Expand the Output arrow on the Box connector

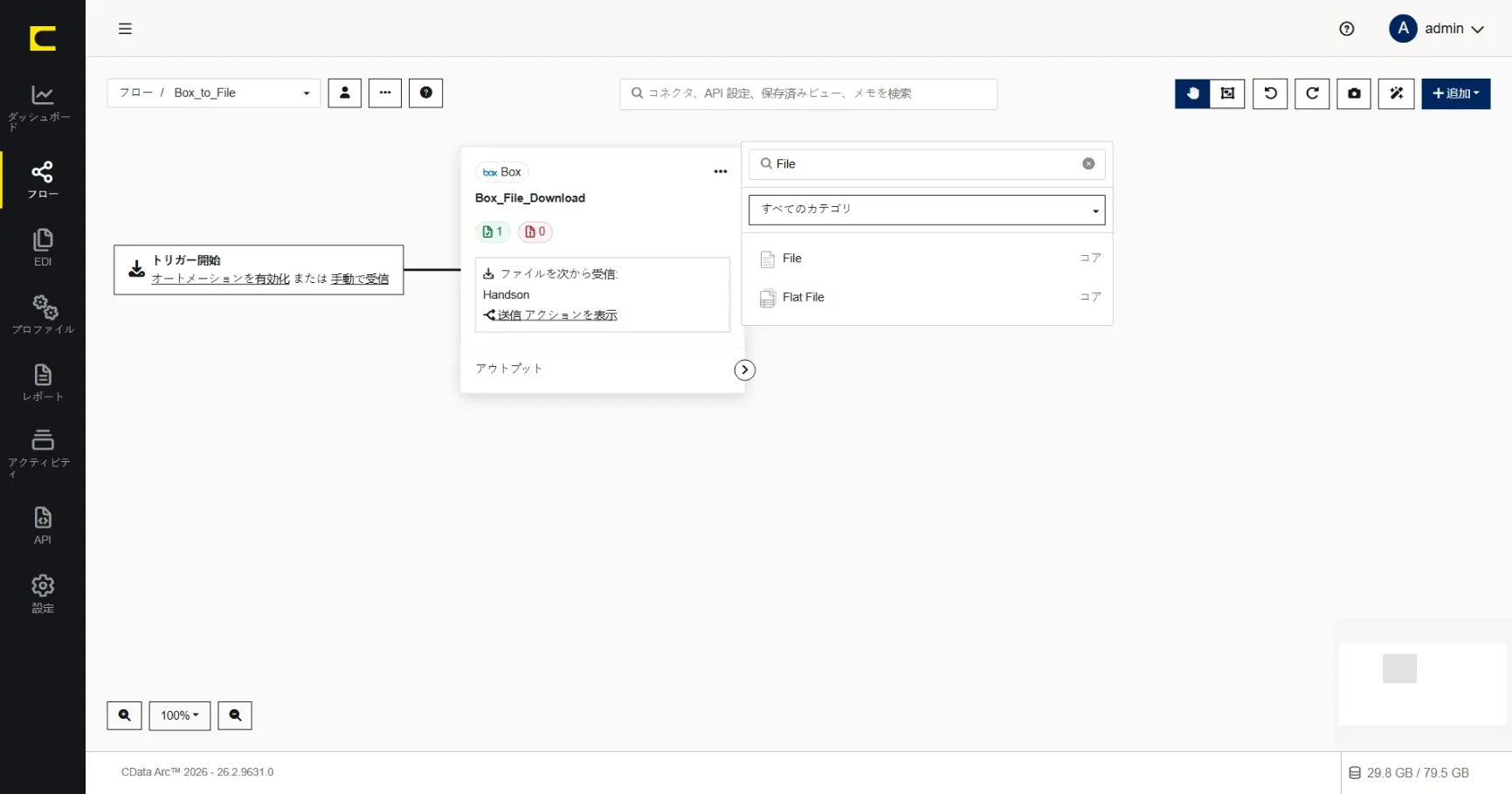point(744,369)
